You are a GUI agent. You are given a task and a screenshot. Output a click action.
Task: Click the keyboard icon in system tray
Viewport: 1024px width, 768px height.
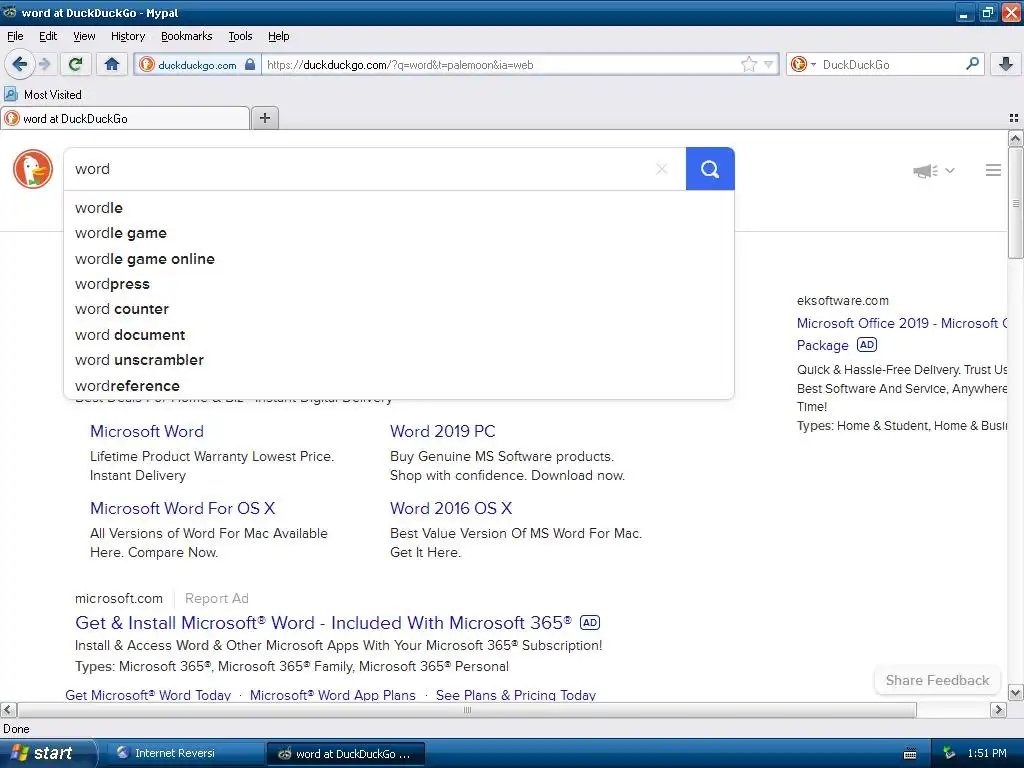click(910, 754)
